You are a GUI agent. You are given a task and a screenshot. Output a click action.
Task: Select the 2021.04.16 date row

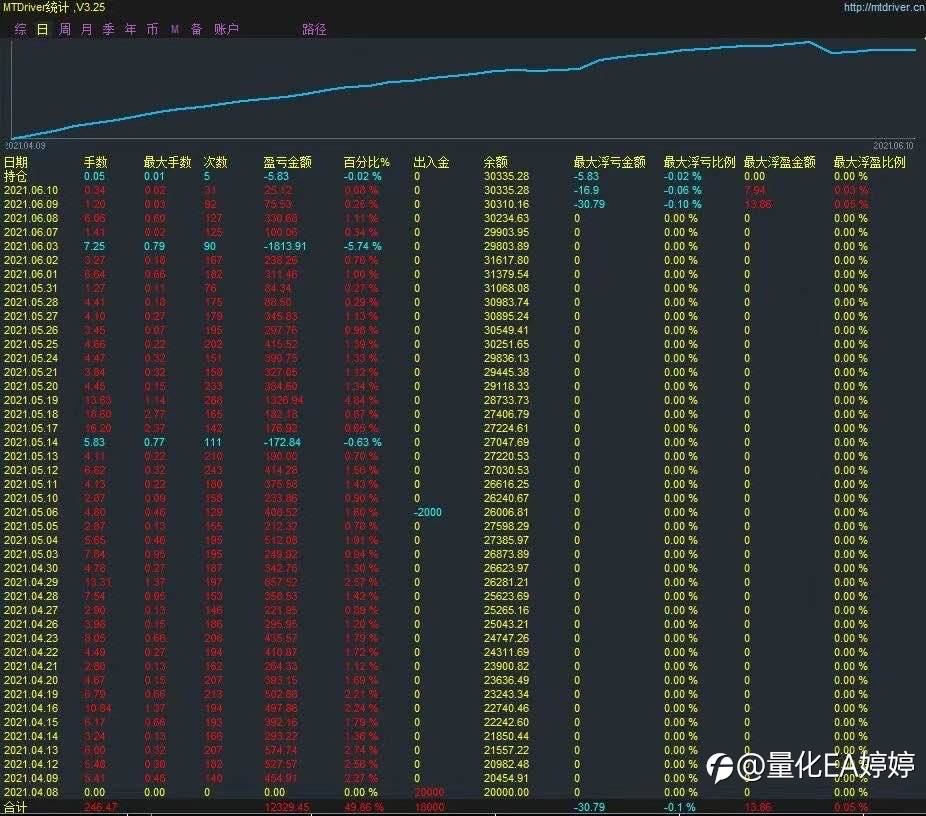click(31, 709)
